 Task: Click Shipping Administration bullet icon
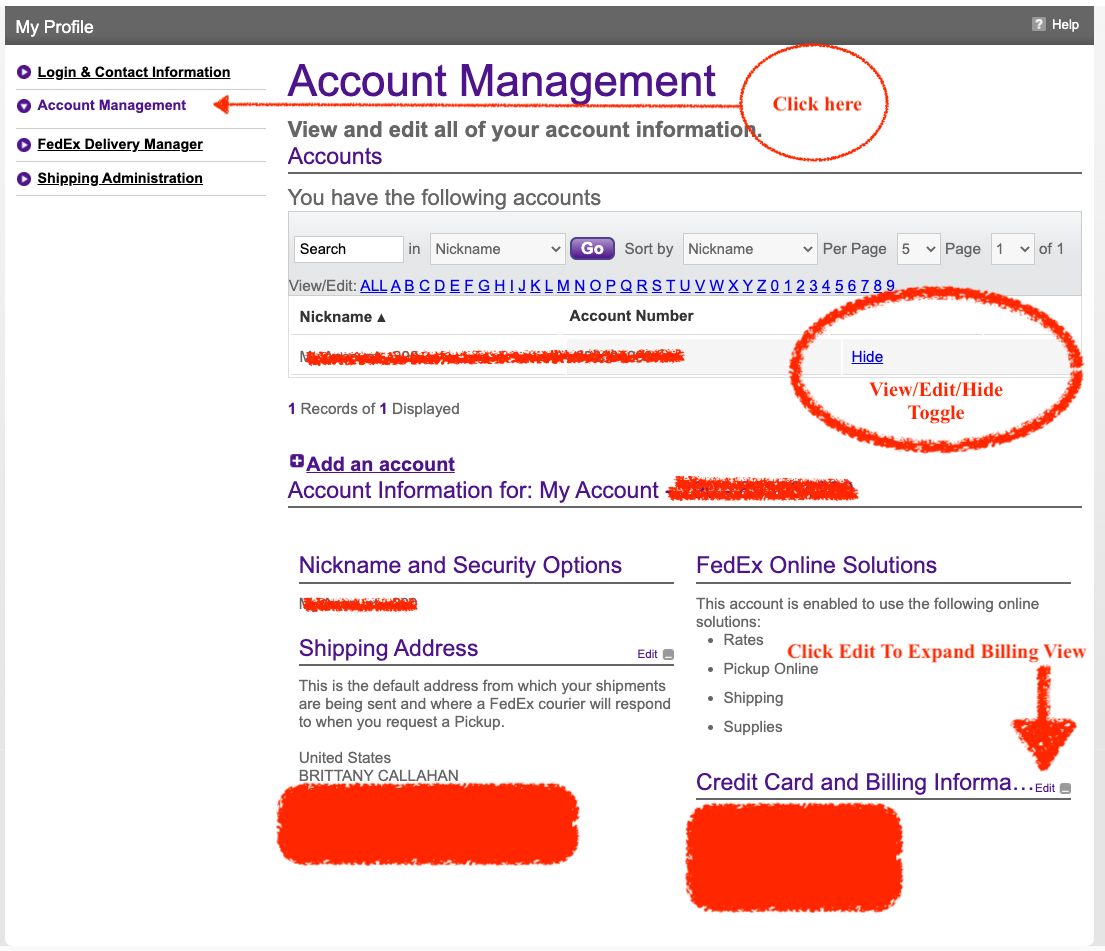coord(24,178)
